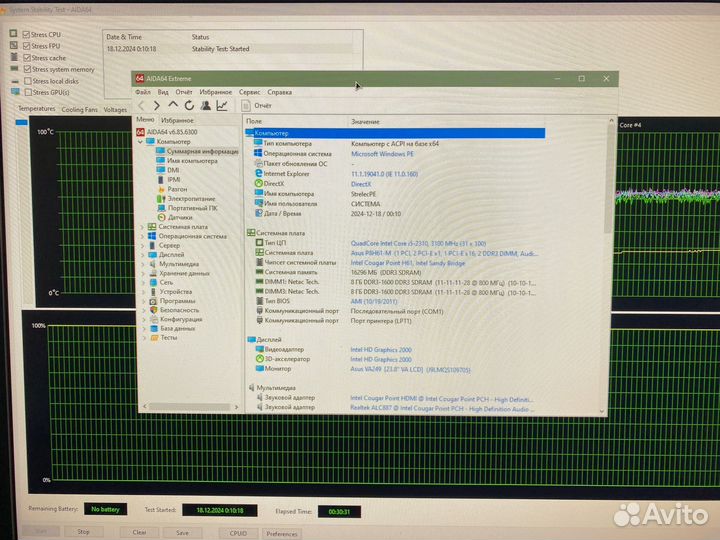Click the Stop button in Stability Test
The height and width of the screenshot is (540, 720).
(84, 532)
